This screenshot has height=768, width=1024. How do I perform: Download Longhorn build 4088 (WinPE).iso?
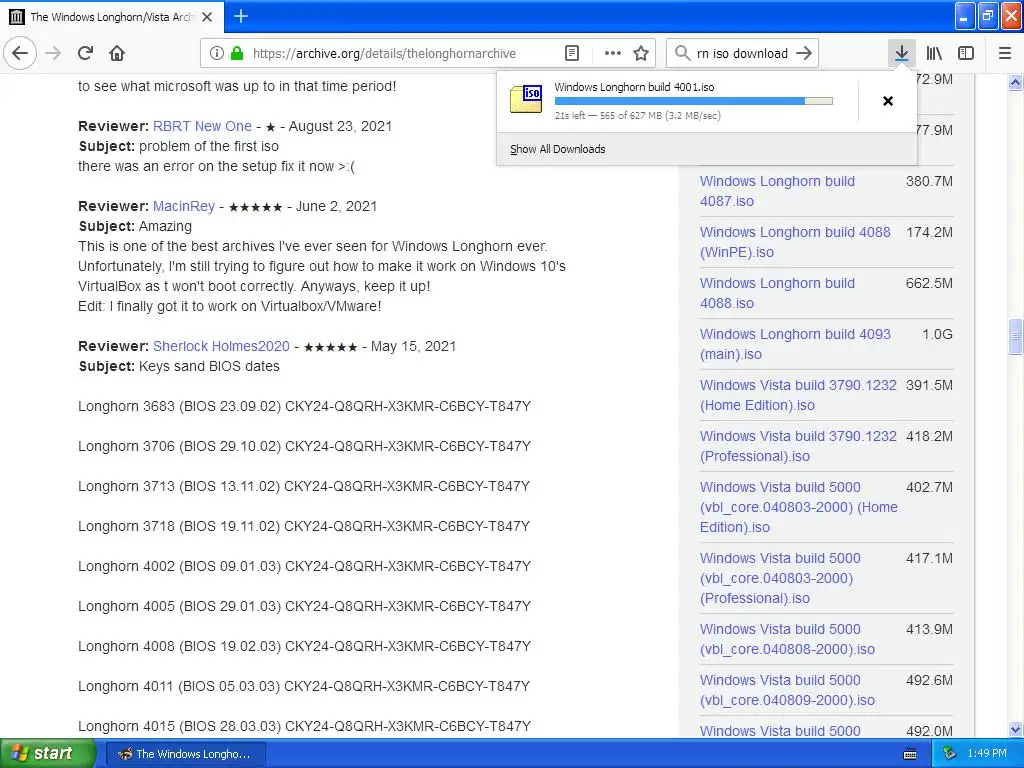pos(795,242)
